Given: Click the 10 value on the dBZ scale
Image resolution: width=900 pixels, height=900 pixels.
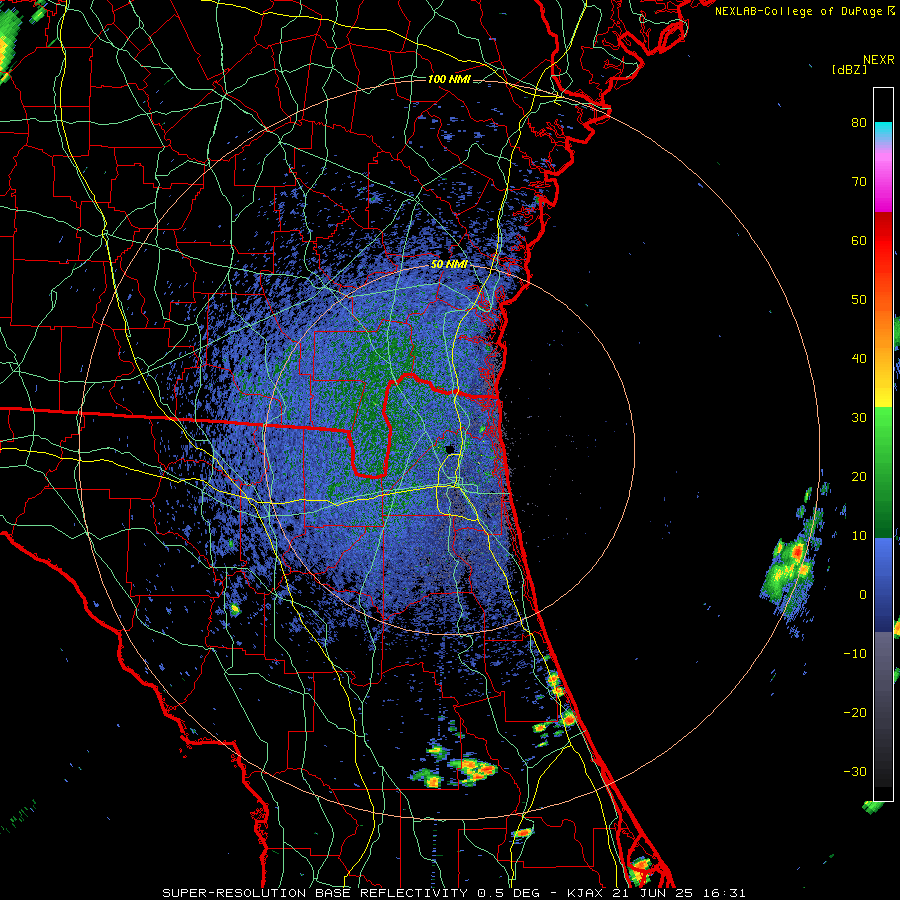Looking at the screenshot, I should click(x=859, y=536).
